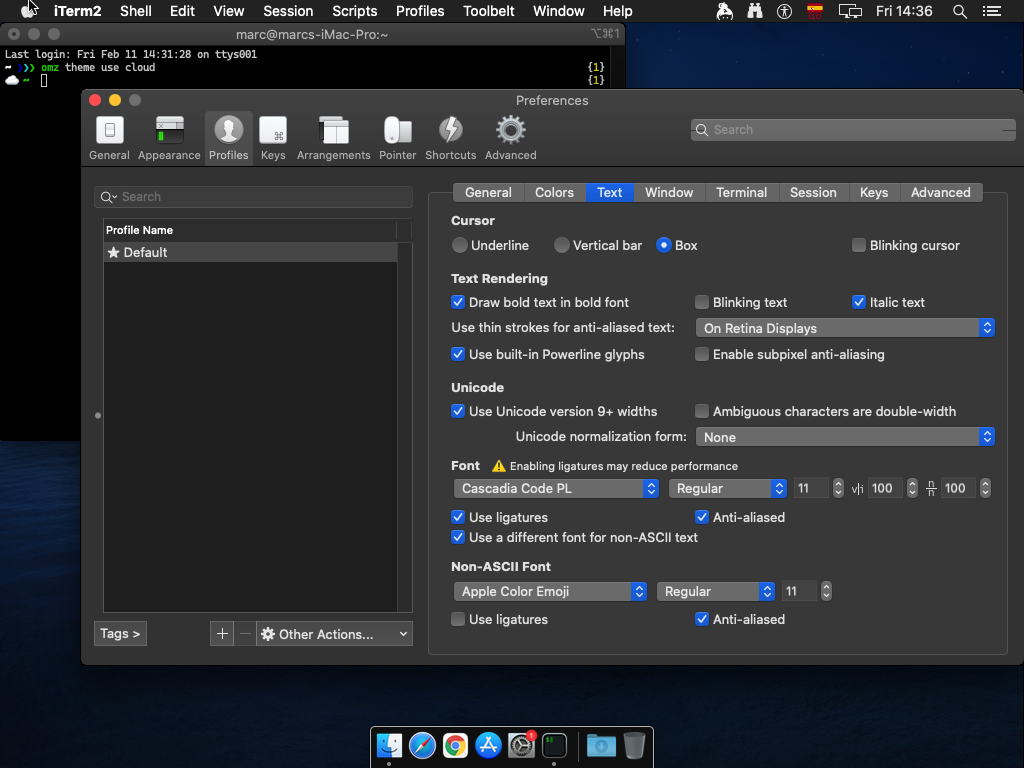Remove profile with the minus button
The image size is (1024, 768).
click(x=245, y=633)
